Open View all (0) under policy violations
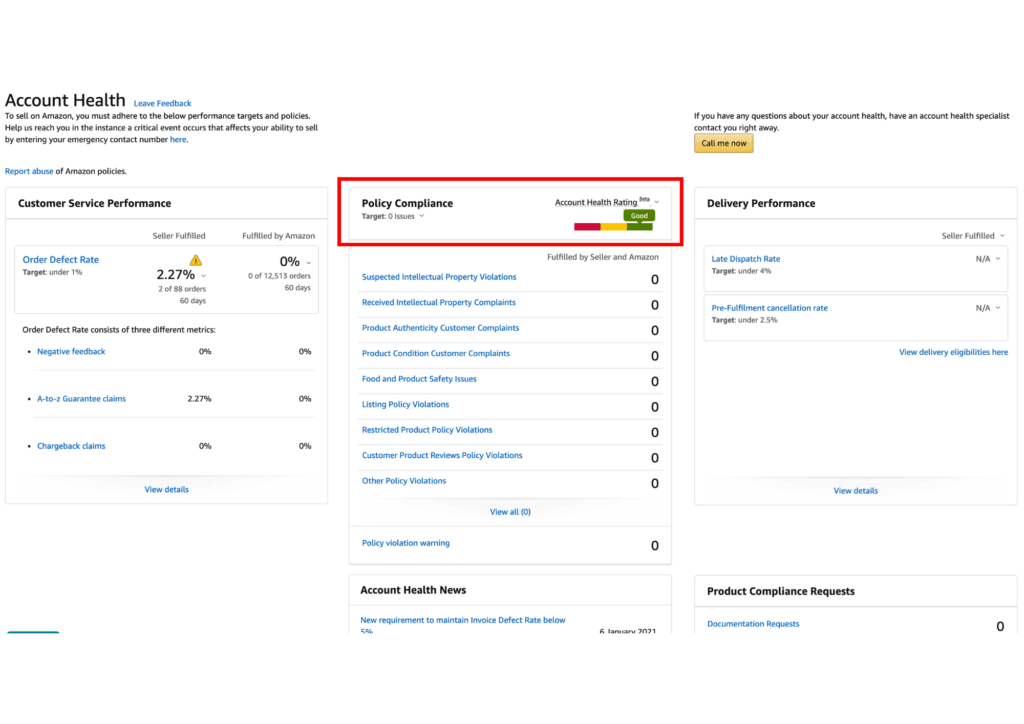 [510, 511]
